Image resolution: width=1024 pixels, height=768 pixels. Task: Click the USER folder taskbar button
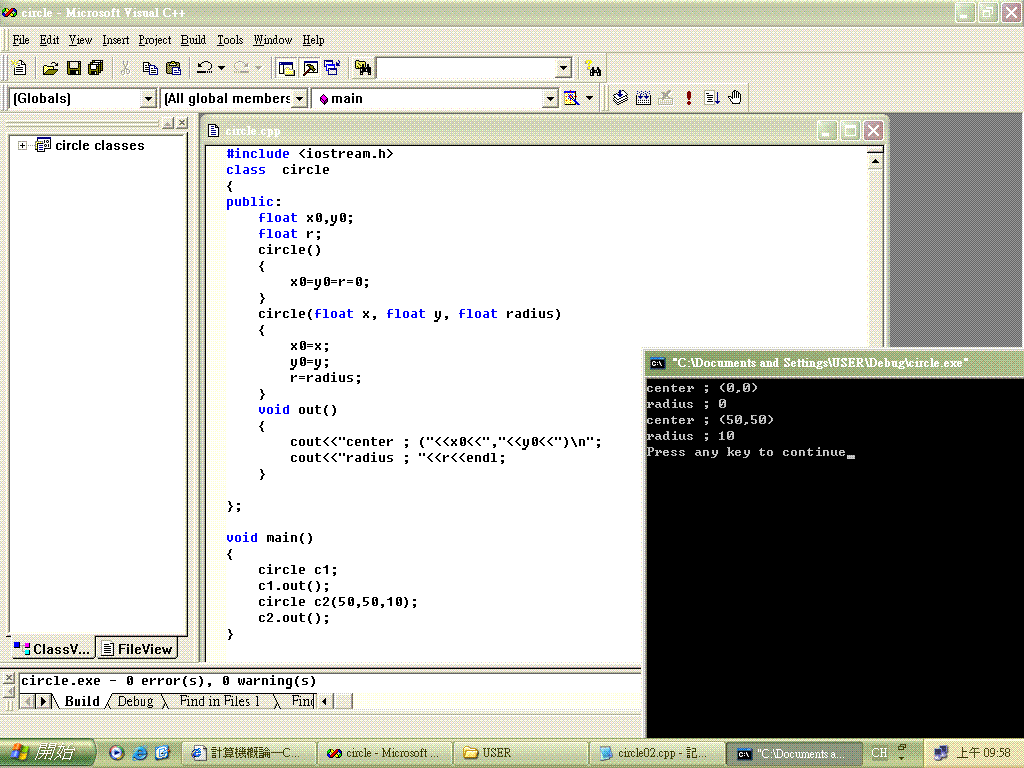[520, 753]
